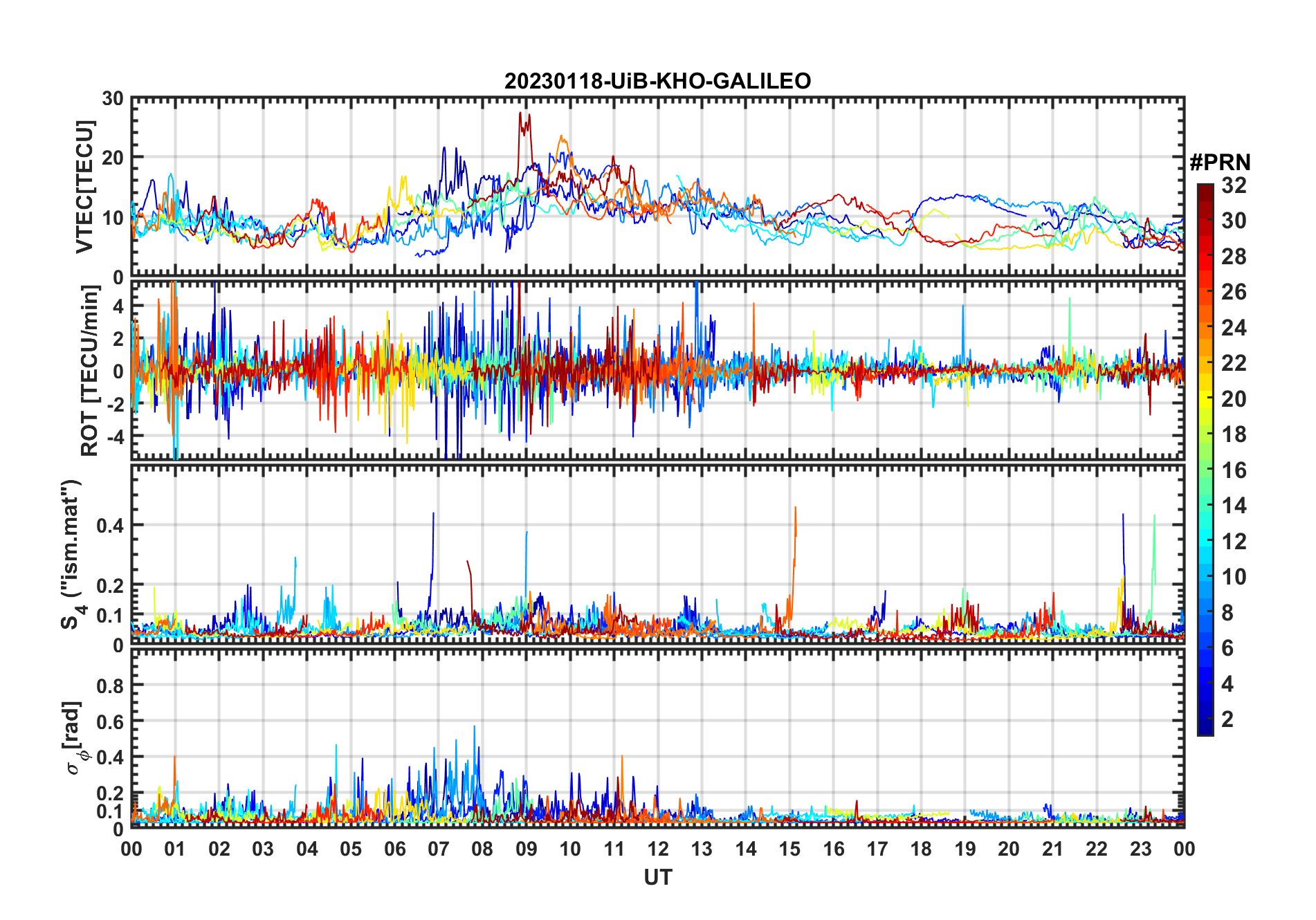
Task: Click UT axis tick label 21
Action: (1052, 849)
